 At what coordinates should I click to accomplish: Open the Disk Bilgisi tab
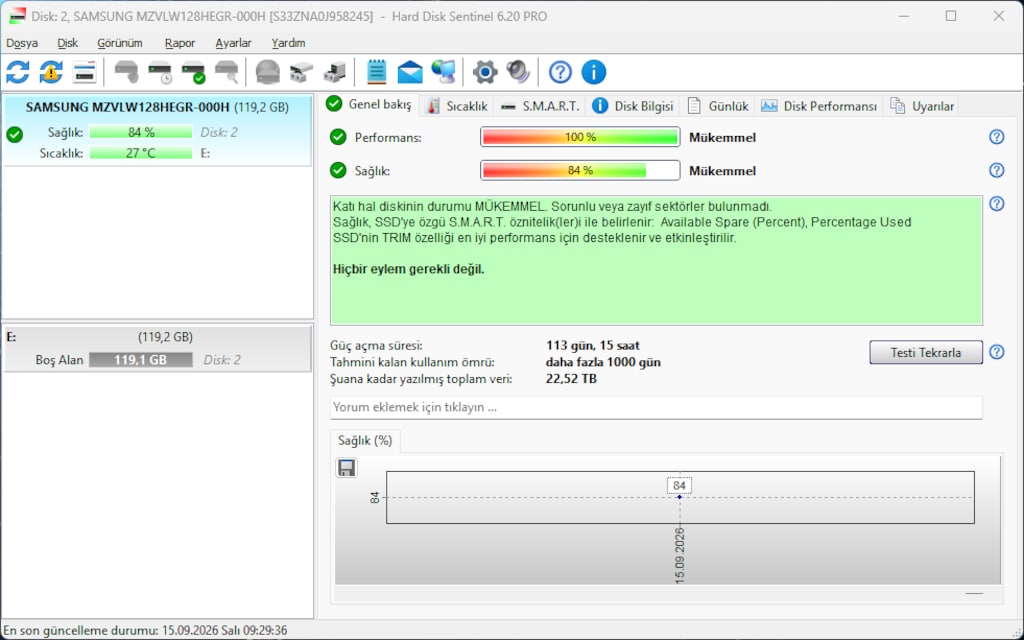click(632, 106)
